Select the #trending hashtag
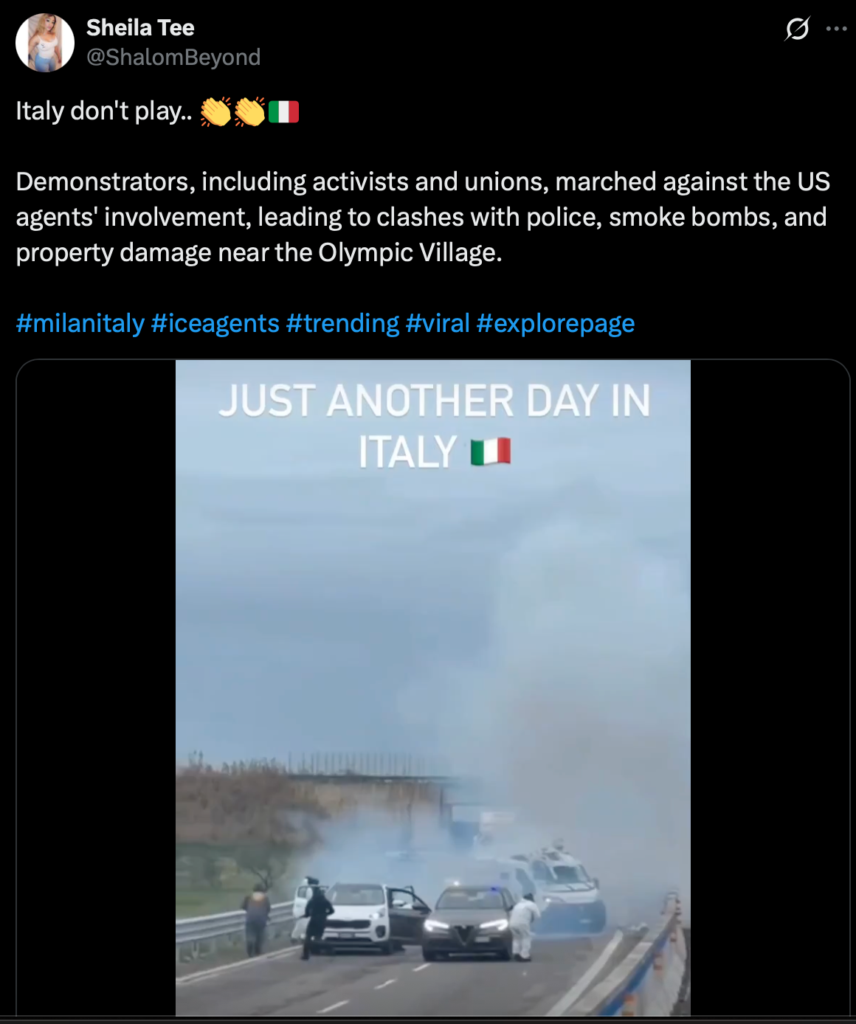Screen dimensions: 856x1024 click(x=343, y=323)
